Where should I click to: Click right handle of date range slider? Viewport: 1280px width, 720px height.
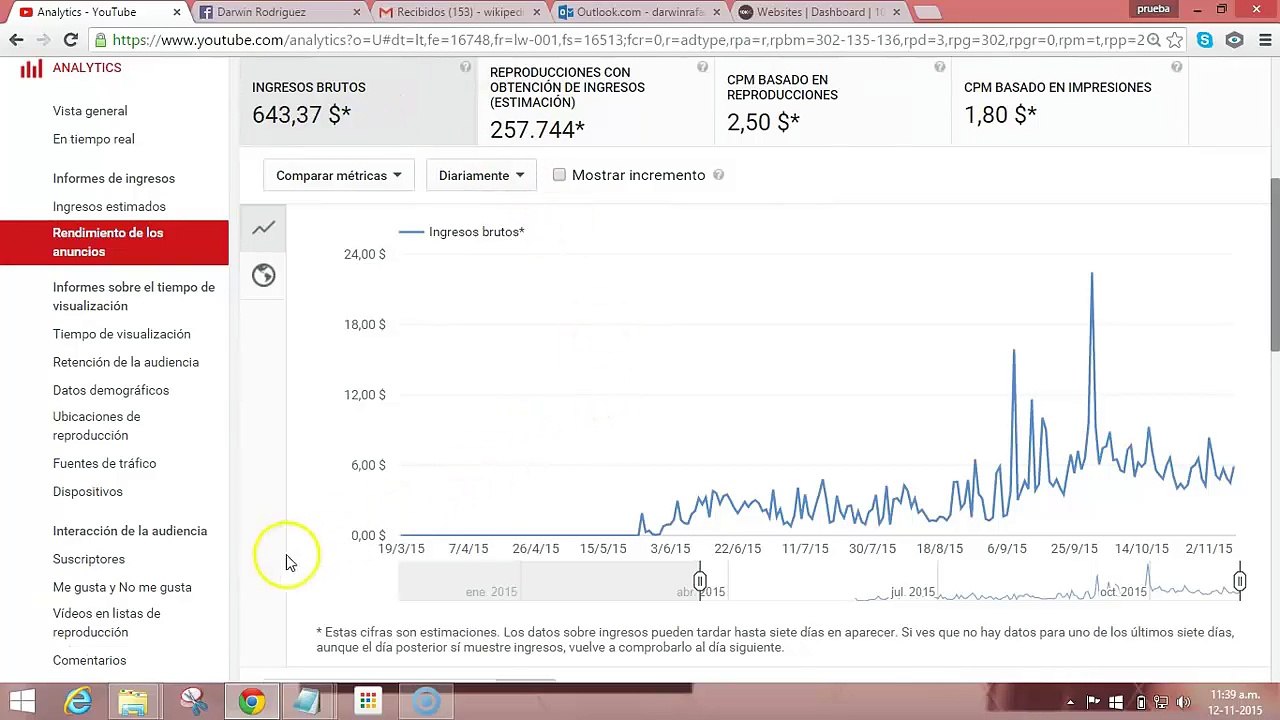tap(1240, 581)
